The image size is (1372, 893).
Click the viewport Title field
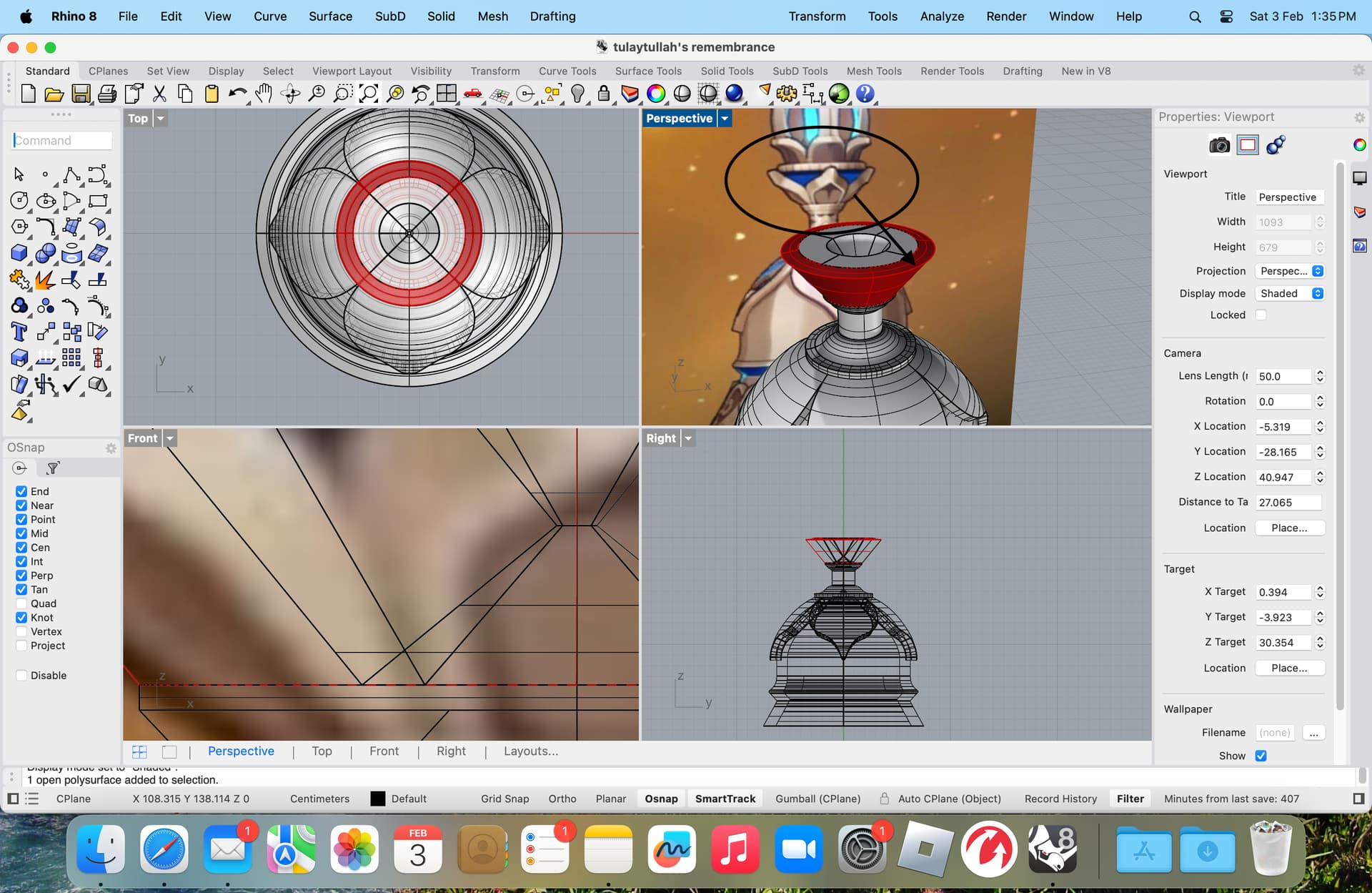click(1289, 197)
